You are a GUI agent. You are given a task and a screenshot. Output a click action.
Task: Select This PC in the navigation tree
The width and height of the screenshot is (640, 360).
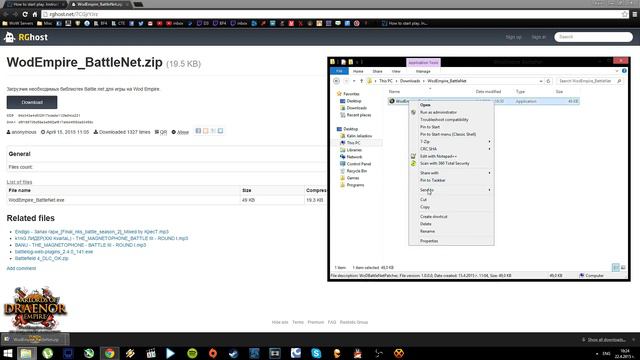pos(353,143)
